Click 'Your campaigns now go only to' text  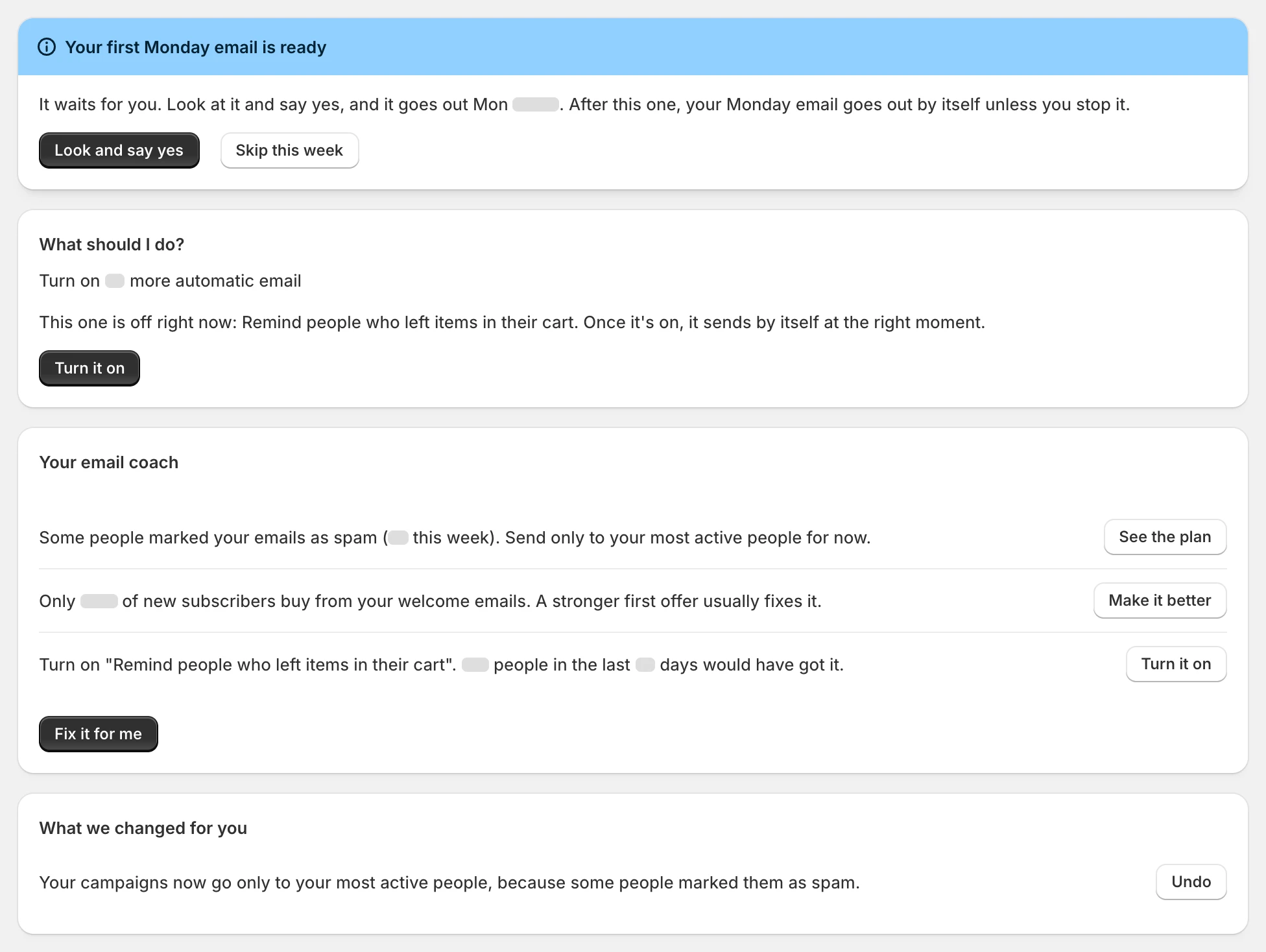449,883
